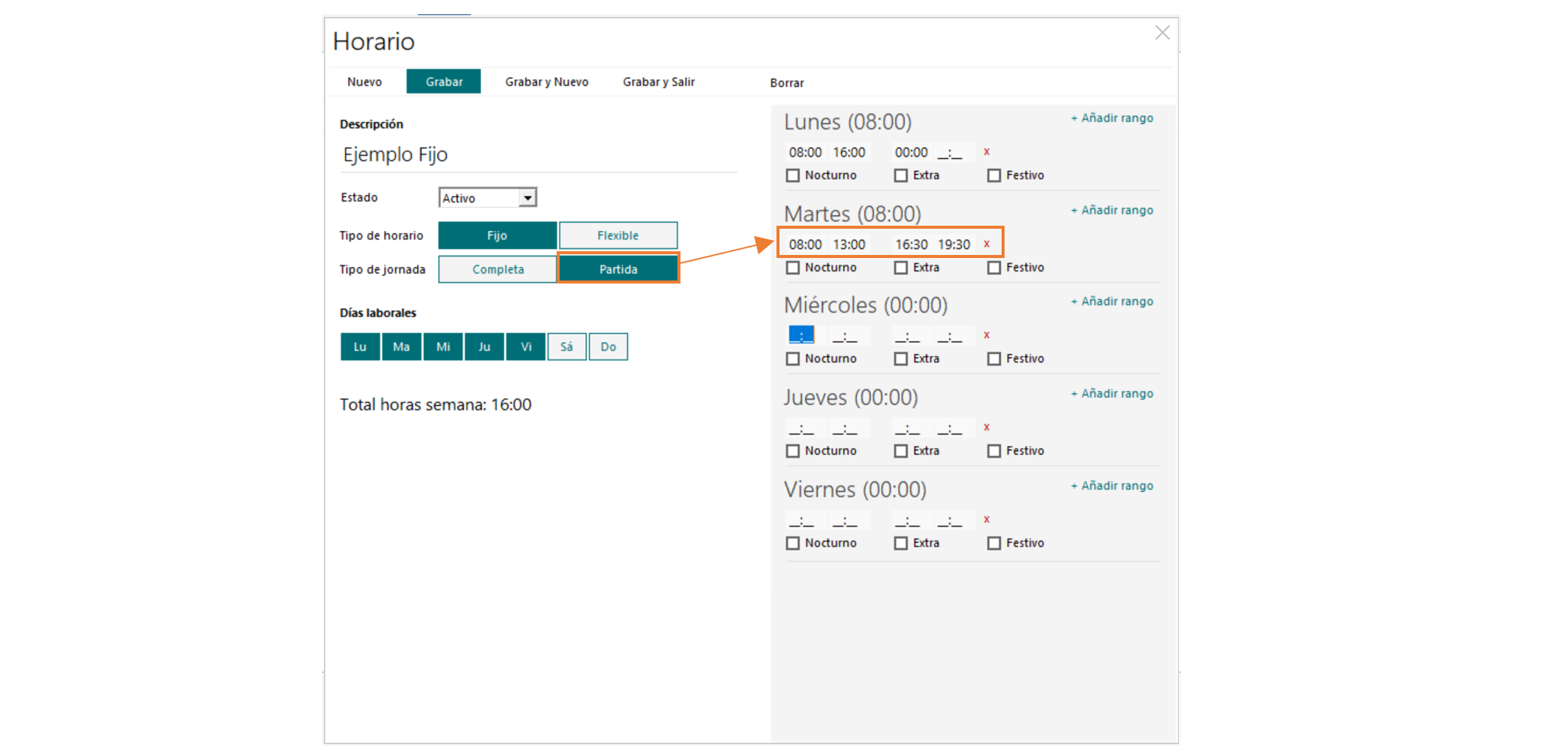Check Festivo for Viernes
Screen dimensions: 1568x753
(x=994, y=544)
